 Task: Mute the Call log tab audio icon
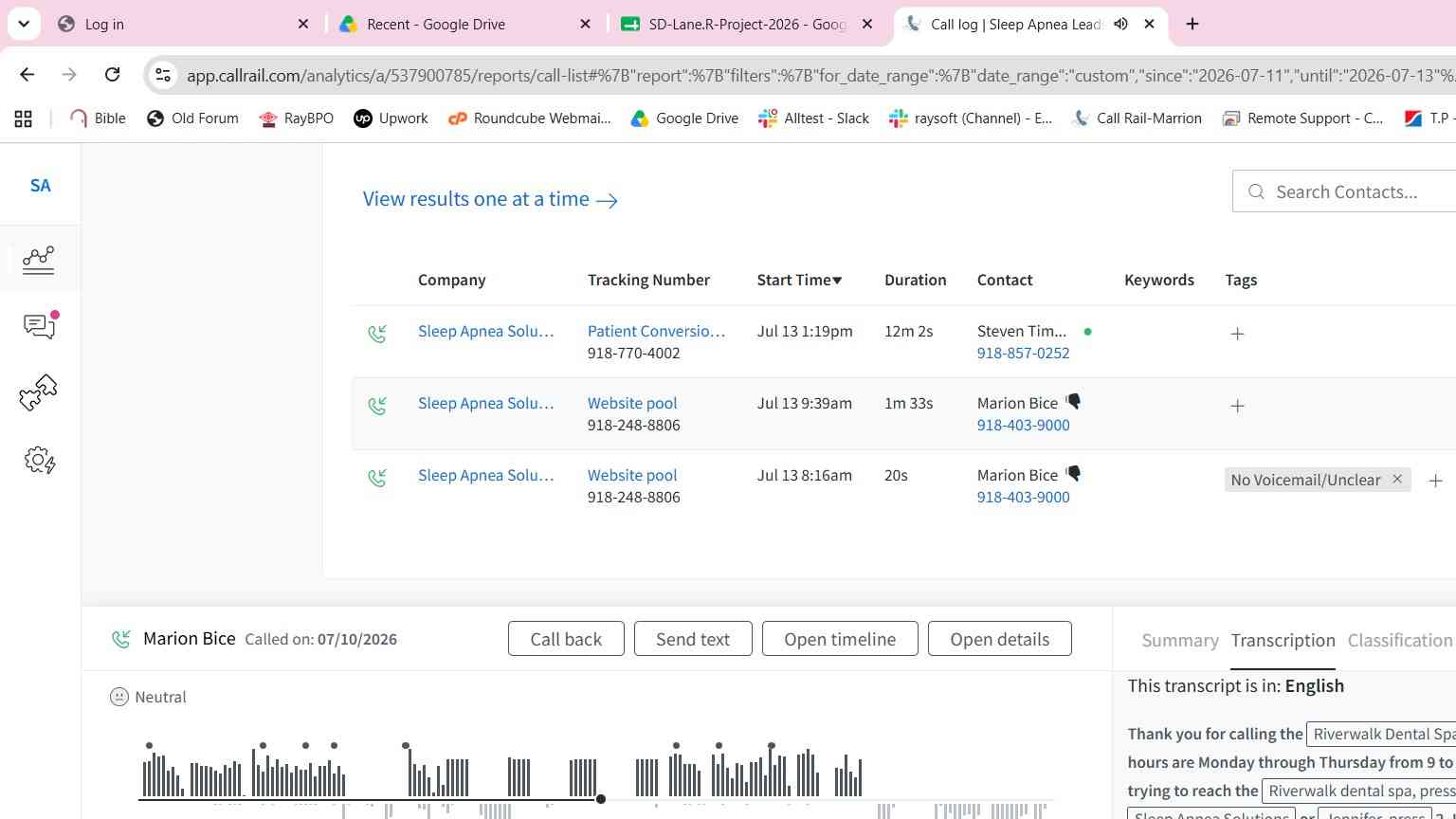[1120, 24]
